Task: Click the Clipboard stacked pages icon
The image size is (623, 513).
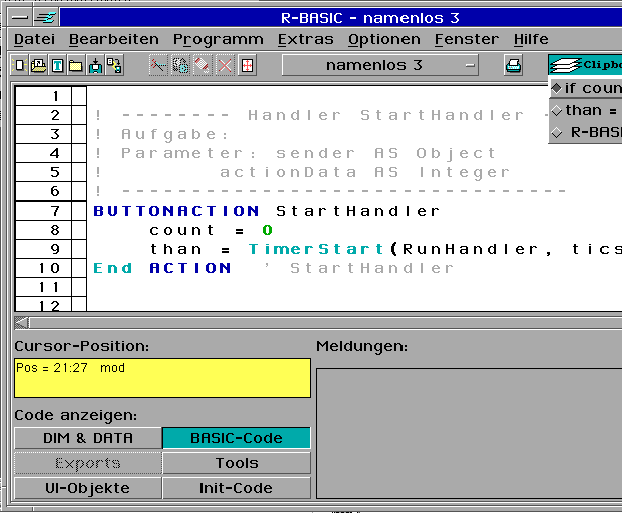Action: pos(566,65)
